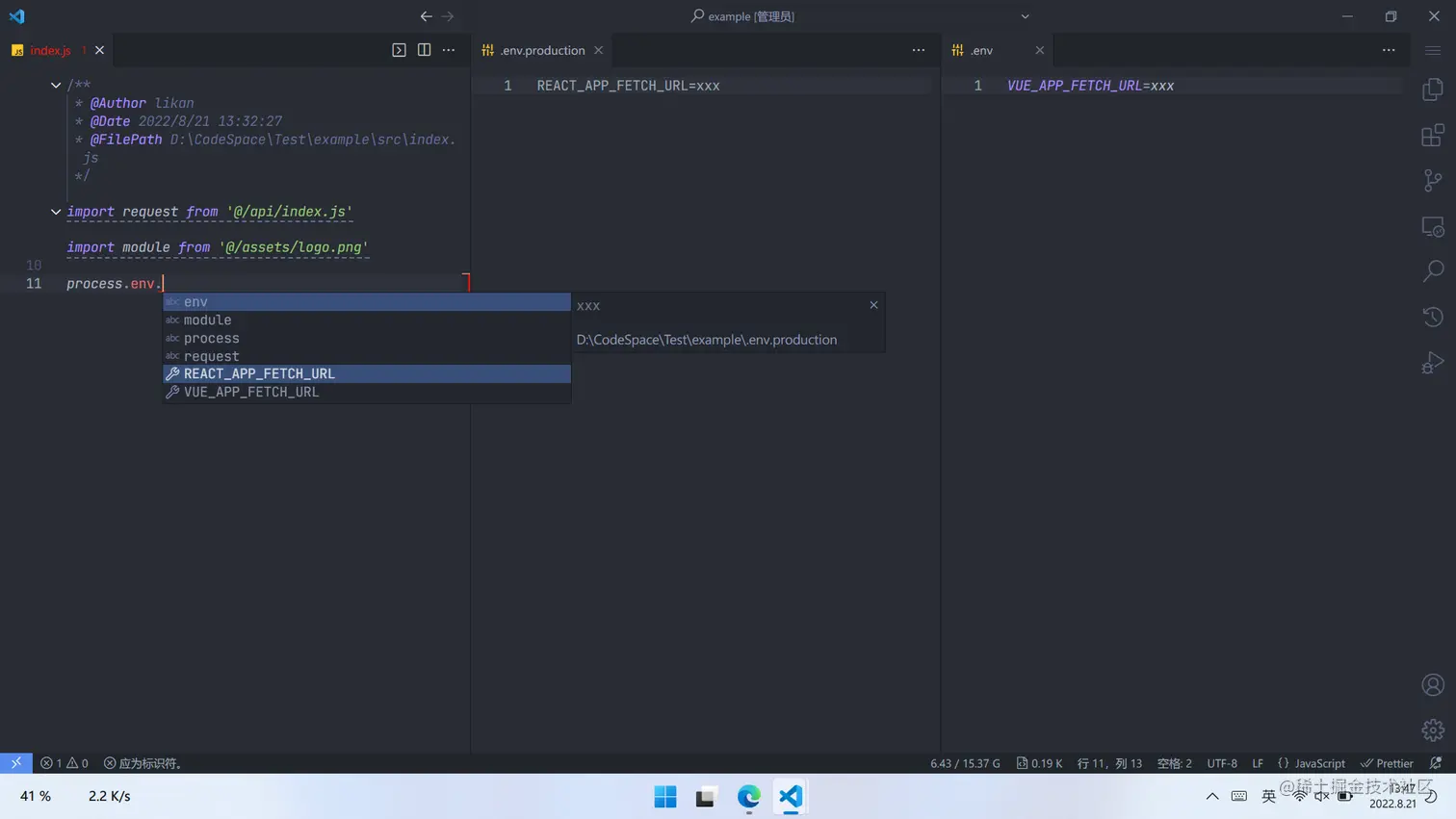Open the errors and warnings count

click(x=65, y=763)
